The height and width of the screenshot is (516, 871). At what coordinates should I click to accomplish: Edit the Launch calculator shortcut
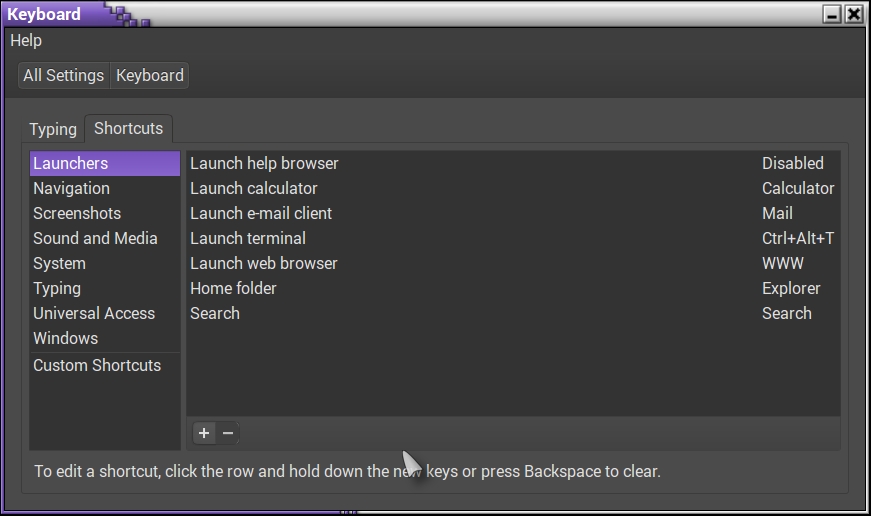(511, 188)
